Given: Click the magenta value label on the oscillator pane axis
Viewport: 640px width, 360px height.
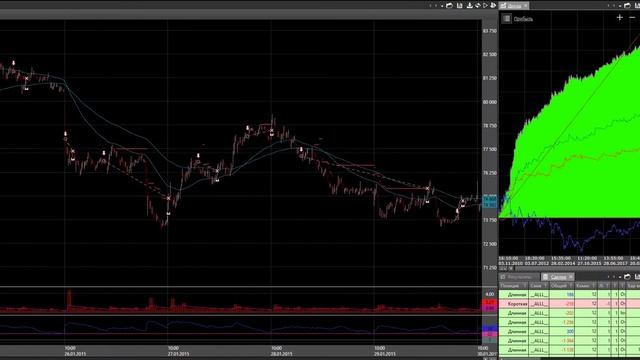Looking at the screenshot, I should click(489, 334).
